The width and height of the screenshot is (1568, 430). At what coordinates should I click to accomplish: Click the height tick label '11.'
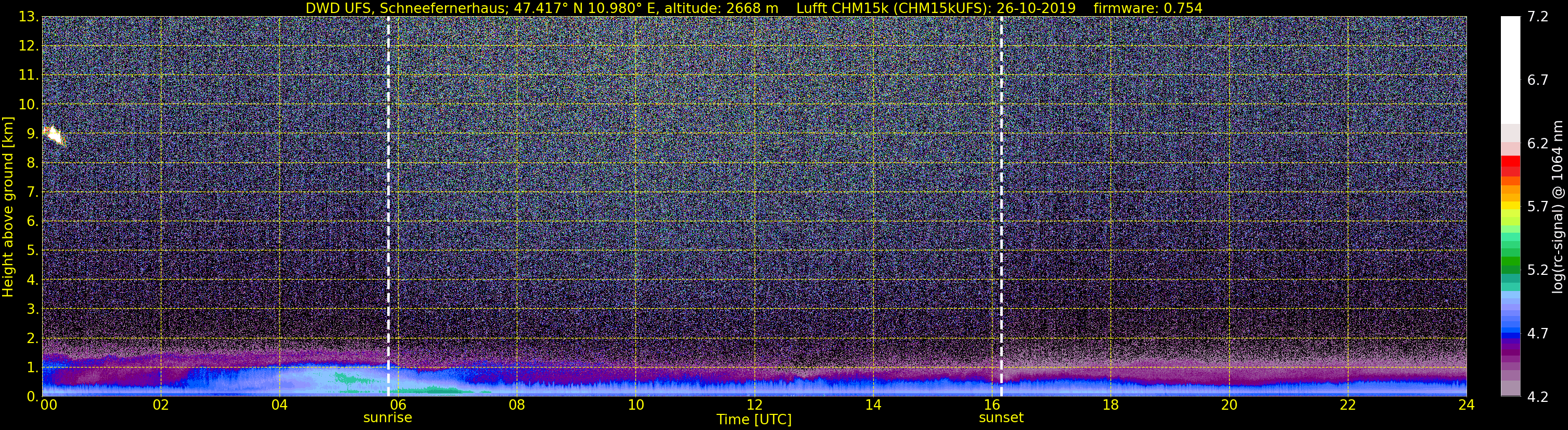(29, 75)
